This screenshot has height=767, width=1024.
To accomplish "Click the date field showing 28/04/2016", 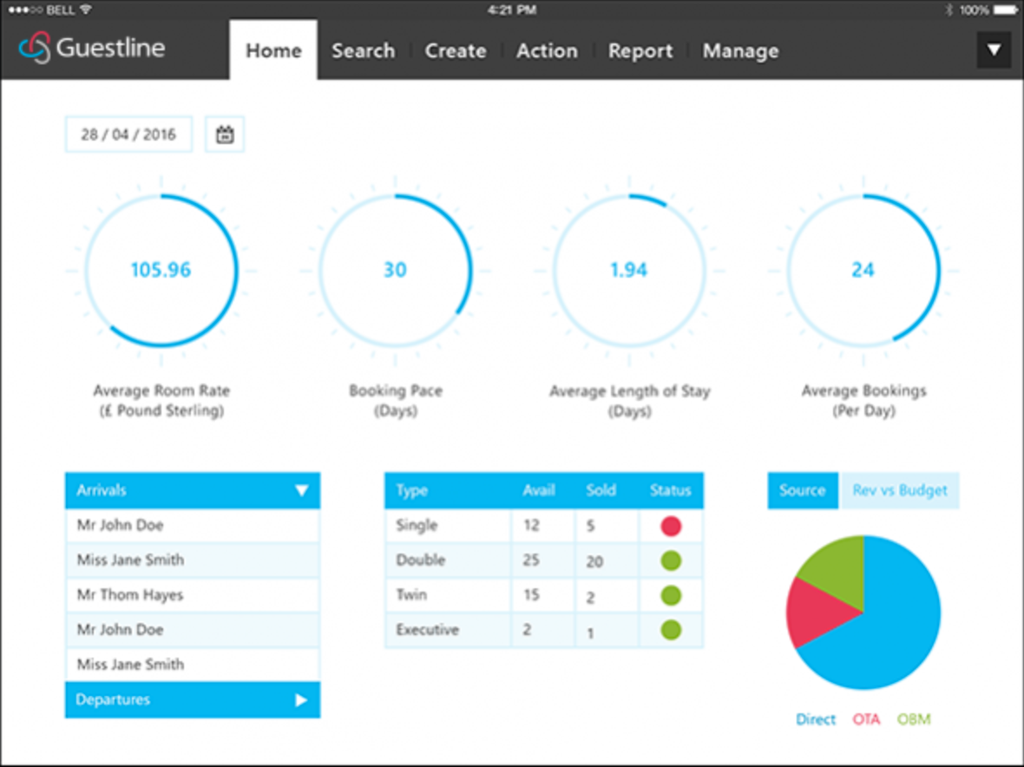I will [x=128, y=134].
